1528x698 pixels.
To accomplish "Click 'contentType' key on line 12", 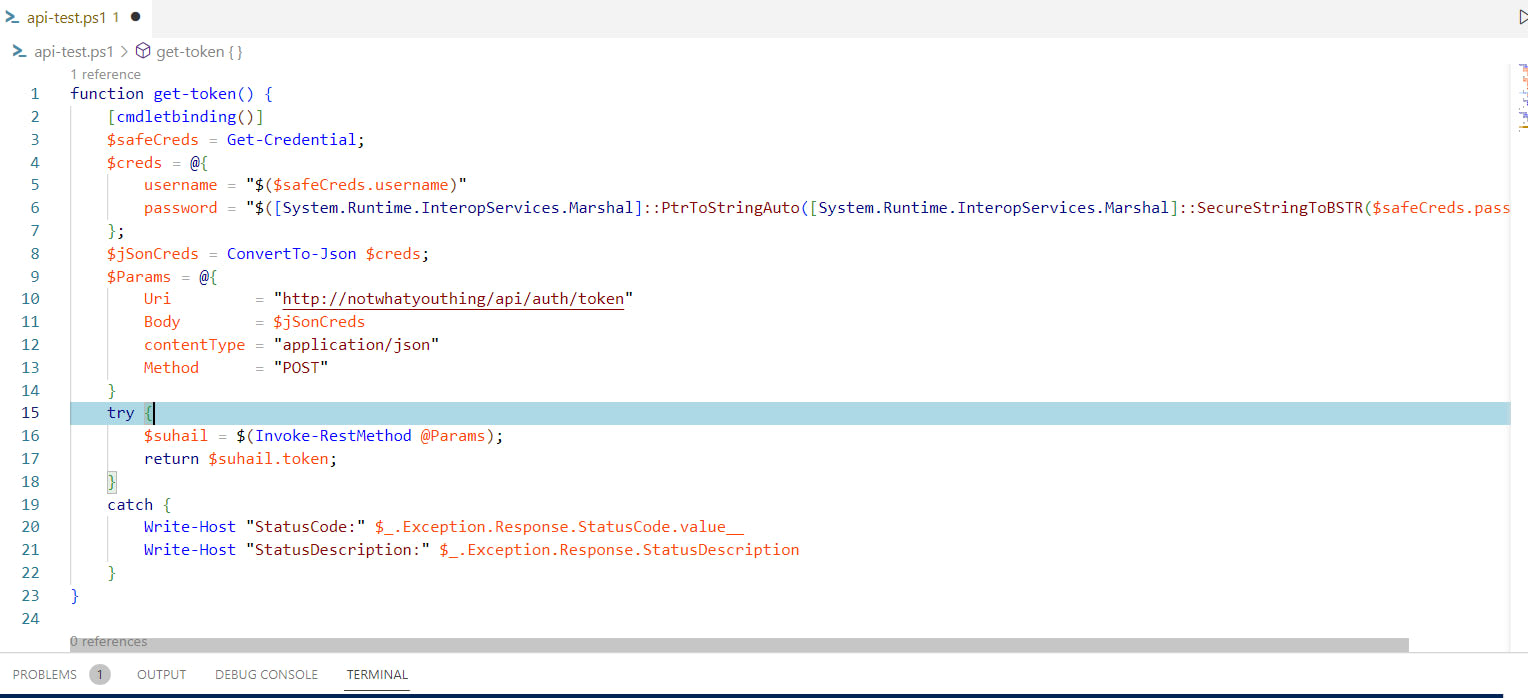I will [x=194, y=345].
